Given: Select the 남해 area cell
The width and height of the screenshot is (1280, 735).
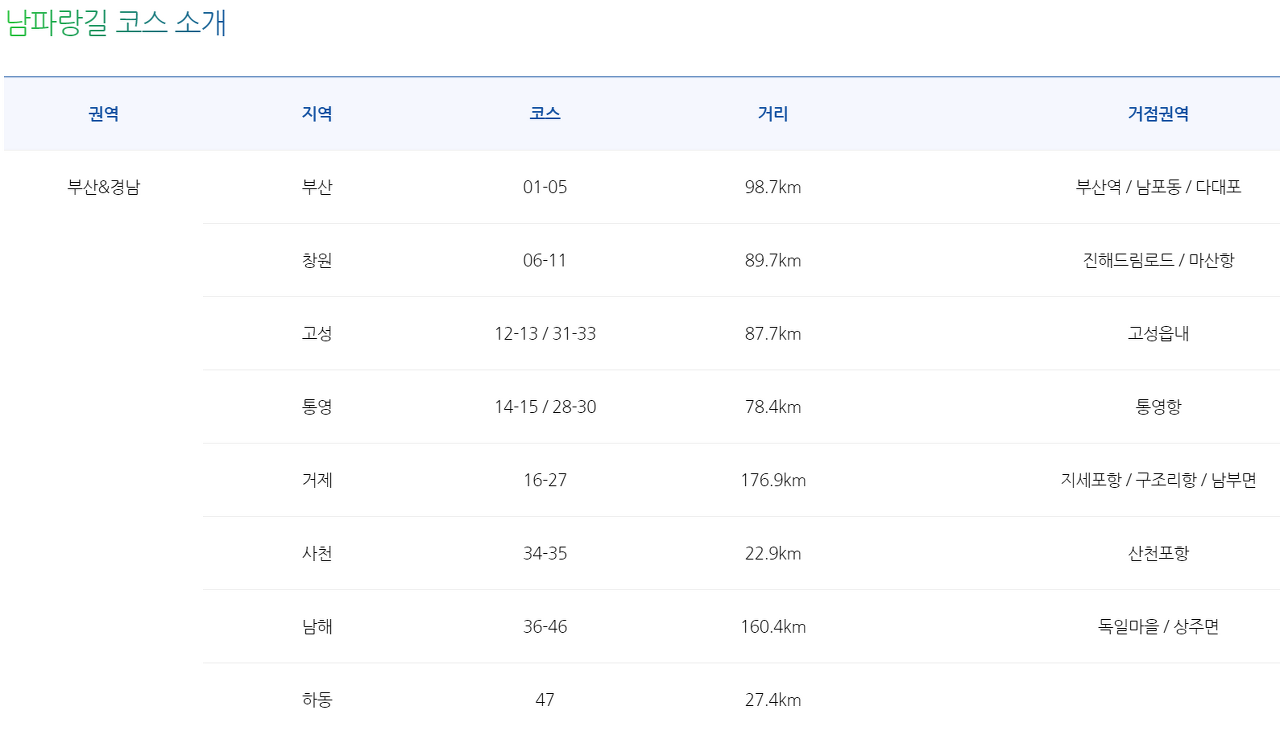Looking at the screenshot, I should 317,626.
